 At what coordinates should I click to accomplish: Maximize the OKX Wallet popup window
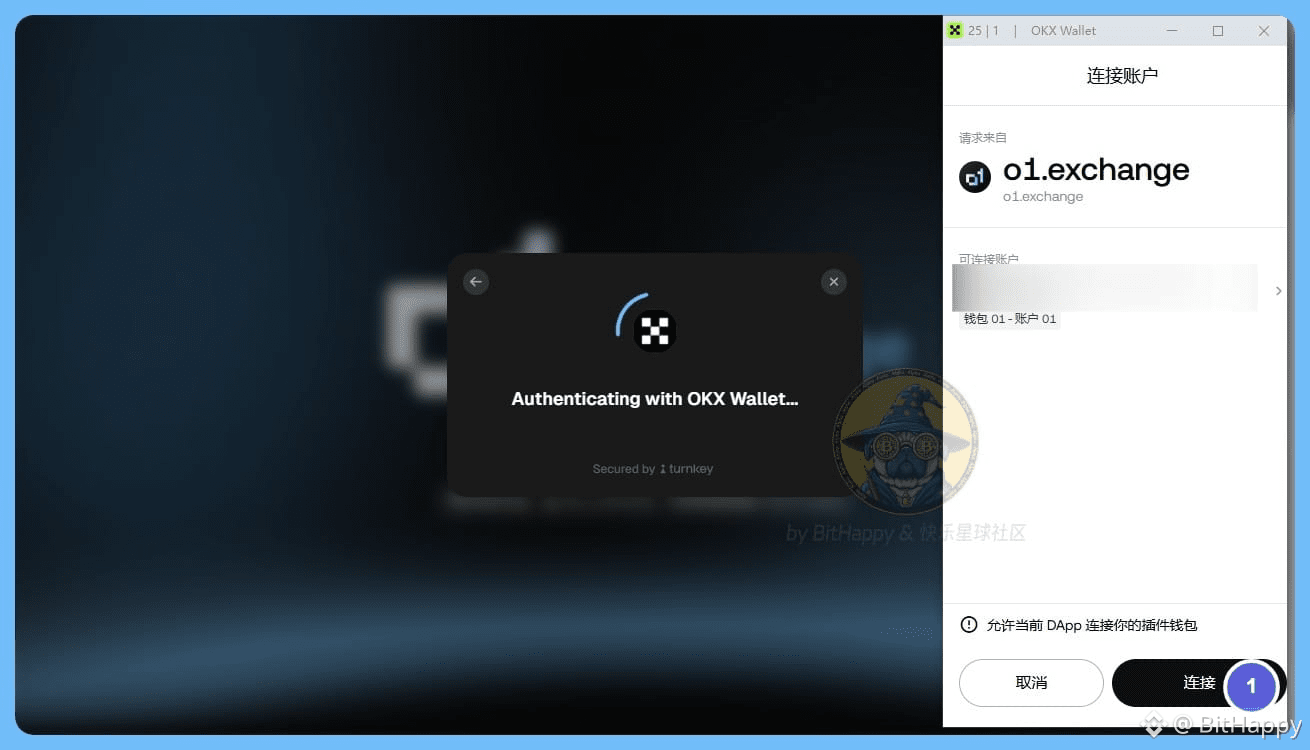pyautogui.click(x=1218, y=31)
